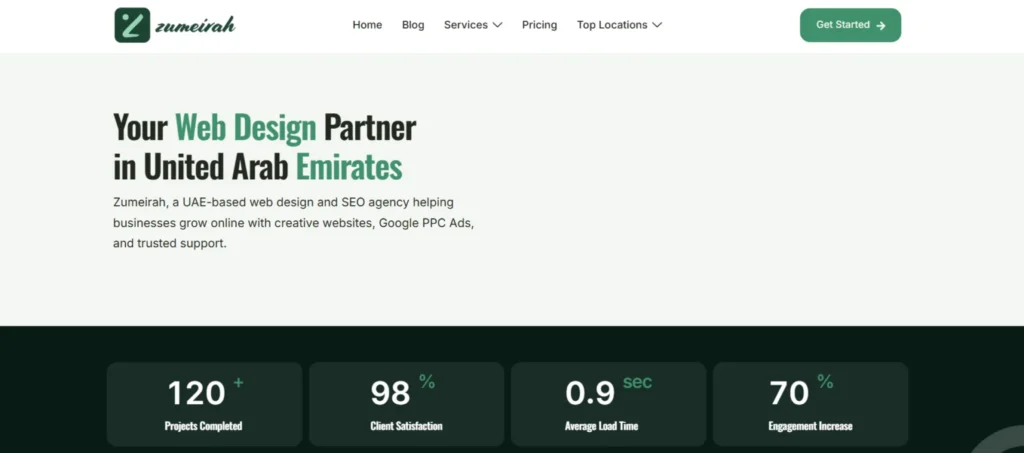Go to the Home page
Viewport: 1024px width, 453px height.
(x=367, y=25)
